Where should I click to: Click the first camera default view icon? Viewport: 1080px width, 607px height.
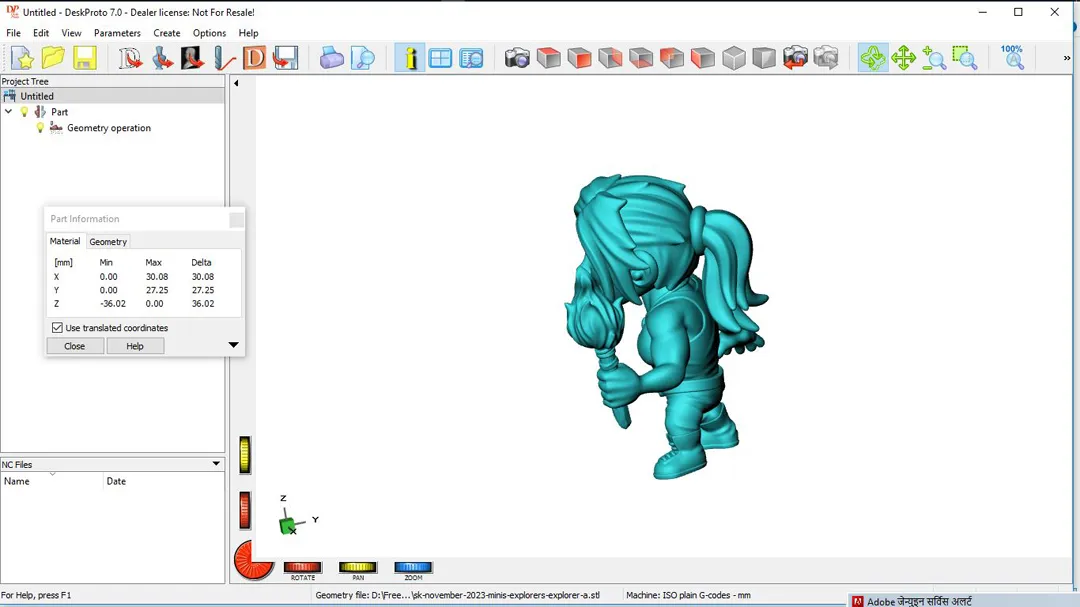point(517,58)
